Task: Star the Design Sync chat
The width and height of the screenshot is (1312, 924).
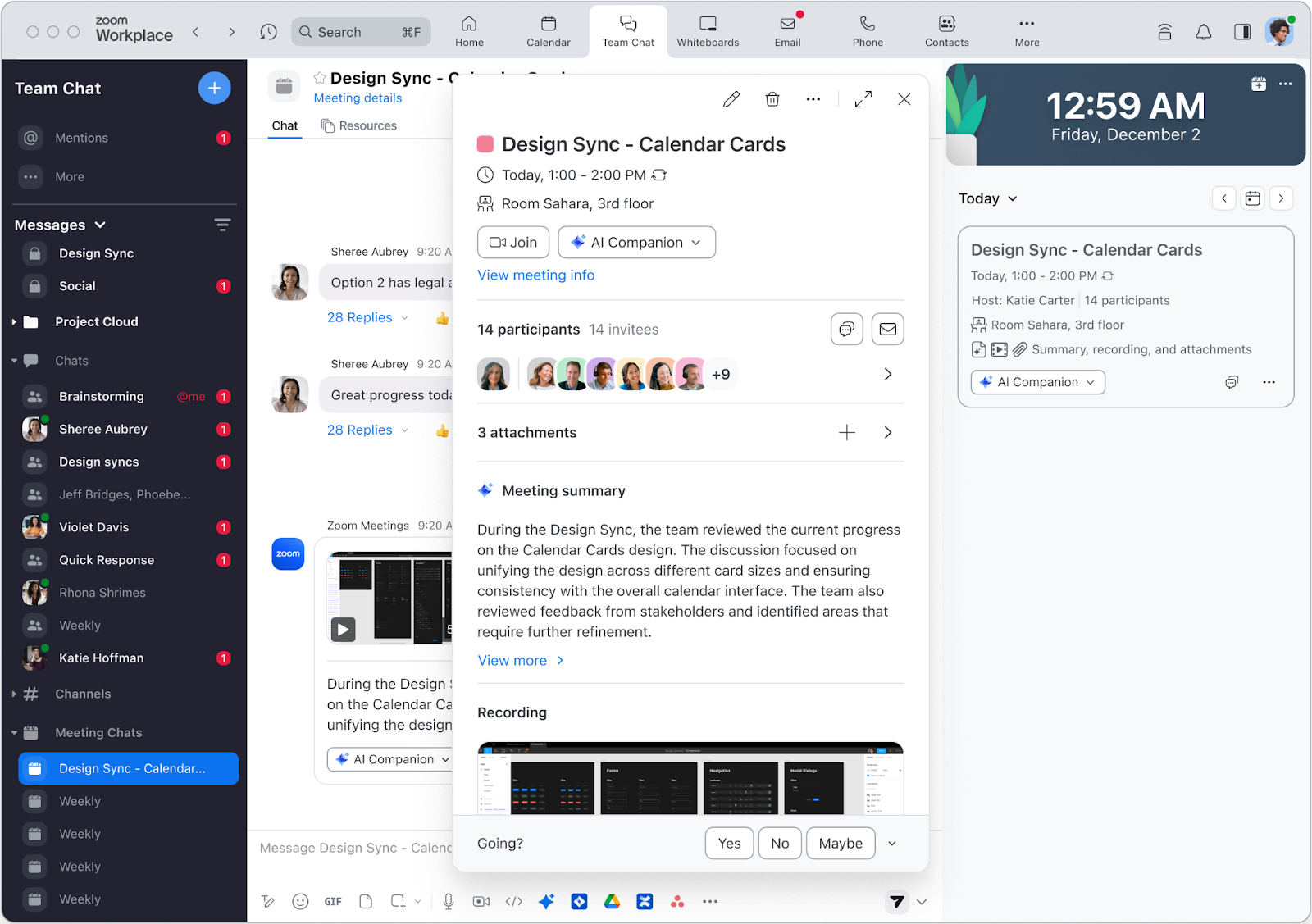Action: tap(320, 78)
